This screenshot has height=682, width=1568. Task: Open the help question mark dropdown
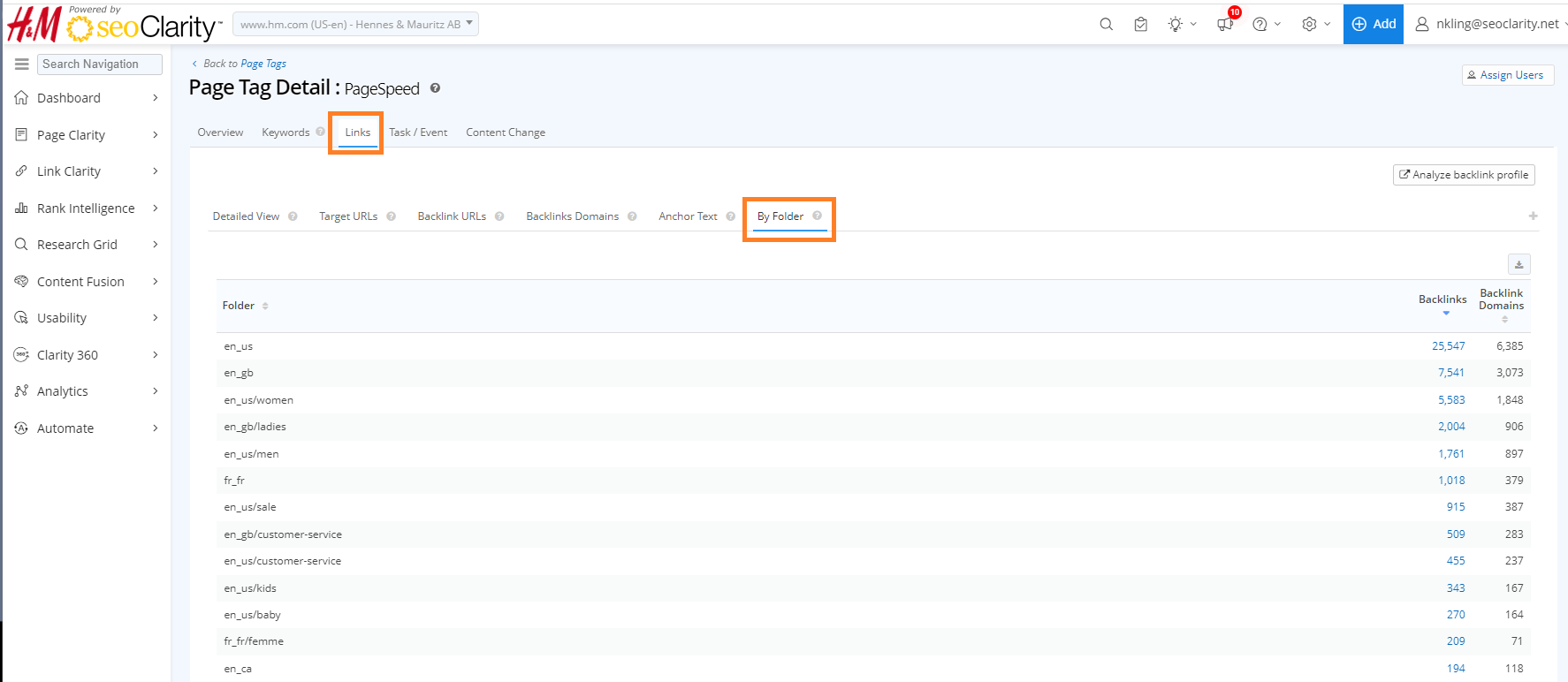(1260, 25)
